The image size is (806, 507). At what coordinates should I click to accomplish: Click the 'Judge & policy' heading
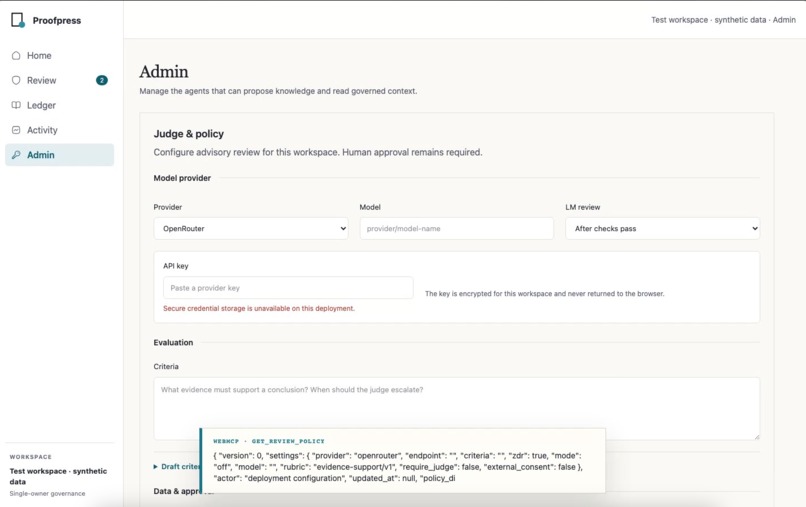tap(189, 134)
